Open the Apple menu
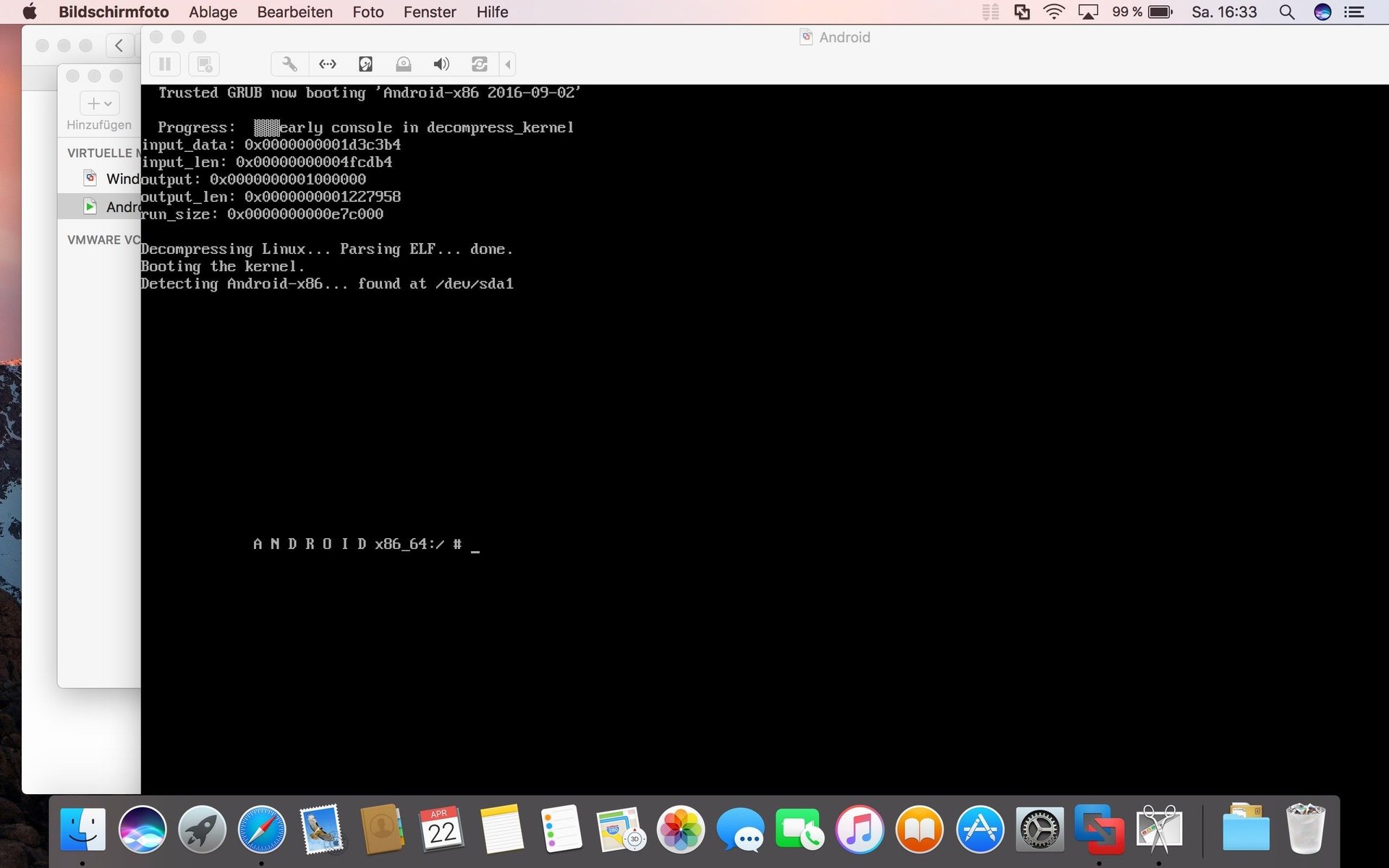The height and width of the screenshot is (868, 1389). 30,12
